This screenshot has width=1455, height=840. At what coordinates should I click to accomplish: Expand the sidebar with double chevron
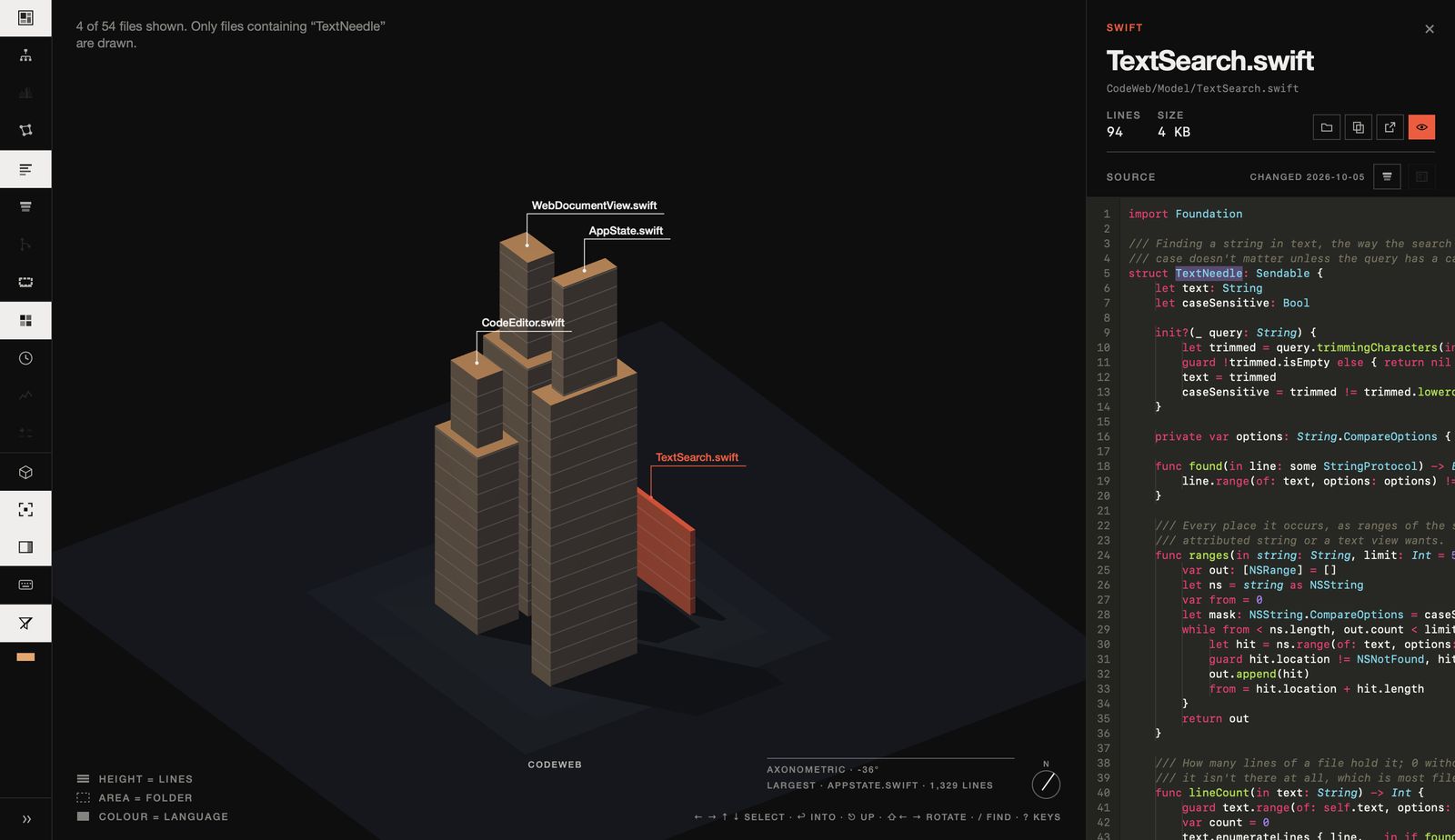pos(26,819)
